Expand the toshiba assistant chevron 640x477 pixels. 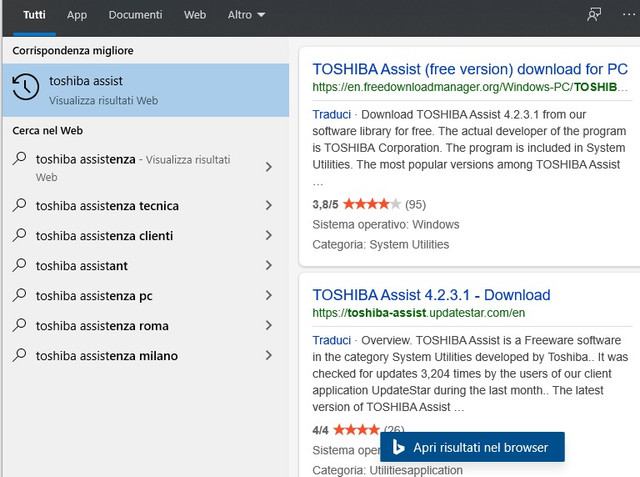[x=269, y=265]
